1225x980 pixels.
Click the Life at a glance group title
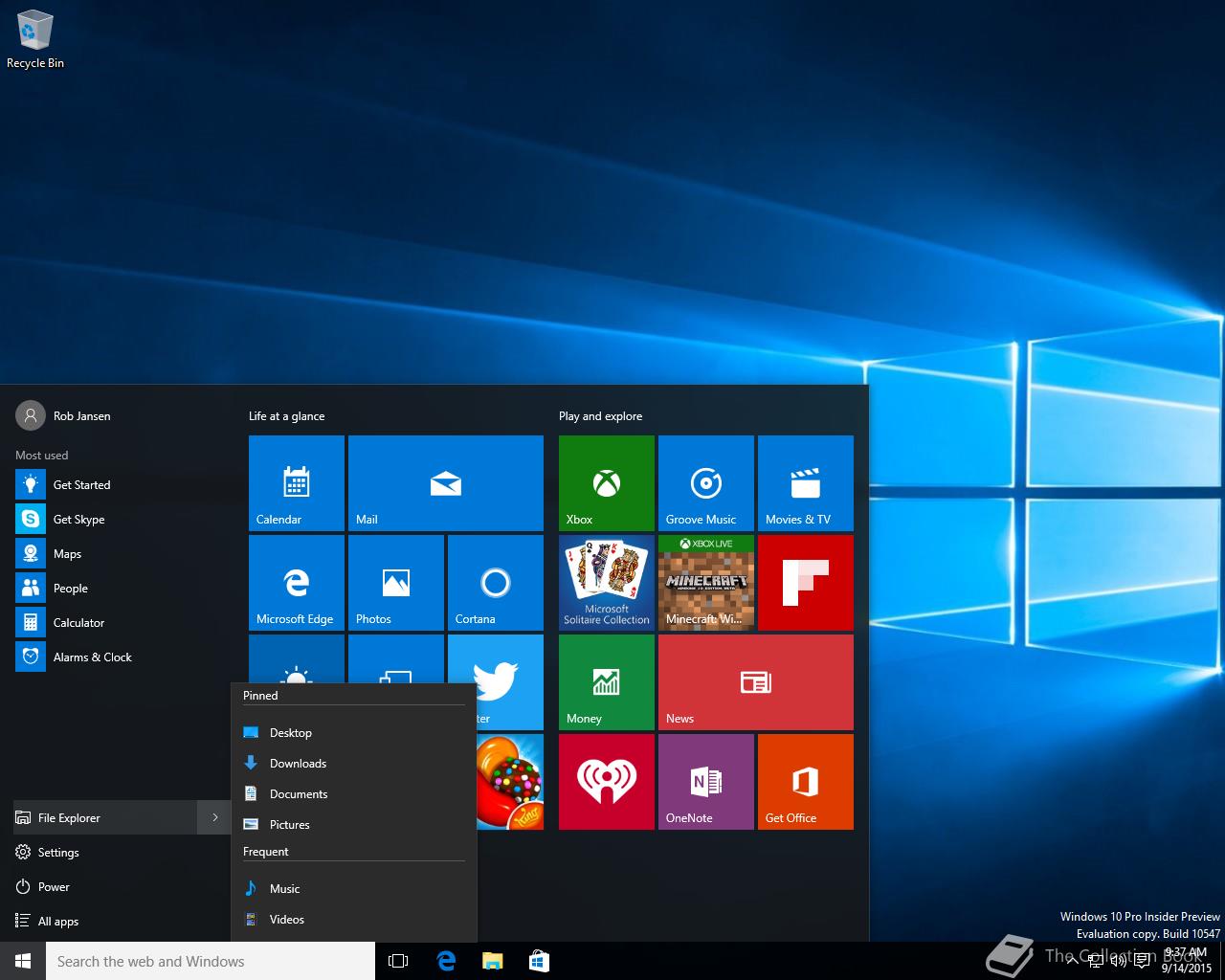pos(286,416)
